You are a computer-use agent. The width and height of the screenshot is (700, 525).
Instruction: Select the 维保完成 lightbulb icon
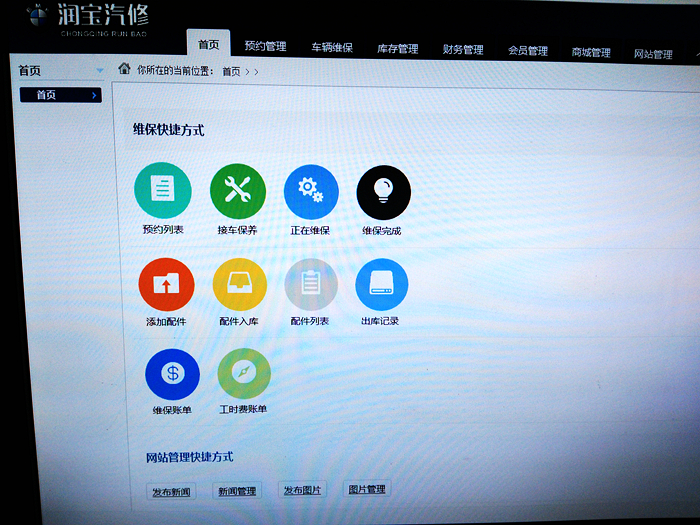(x=383, y=192)
